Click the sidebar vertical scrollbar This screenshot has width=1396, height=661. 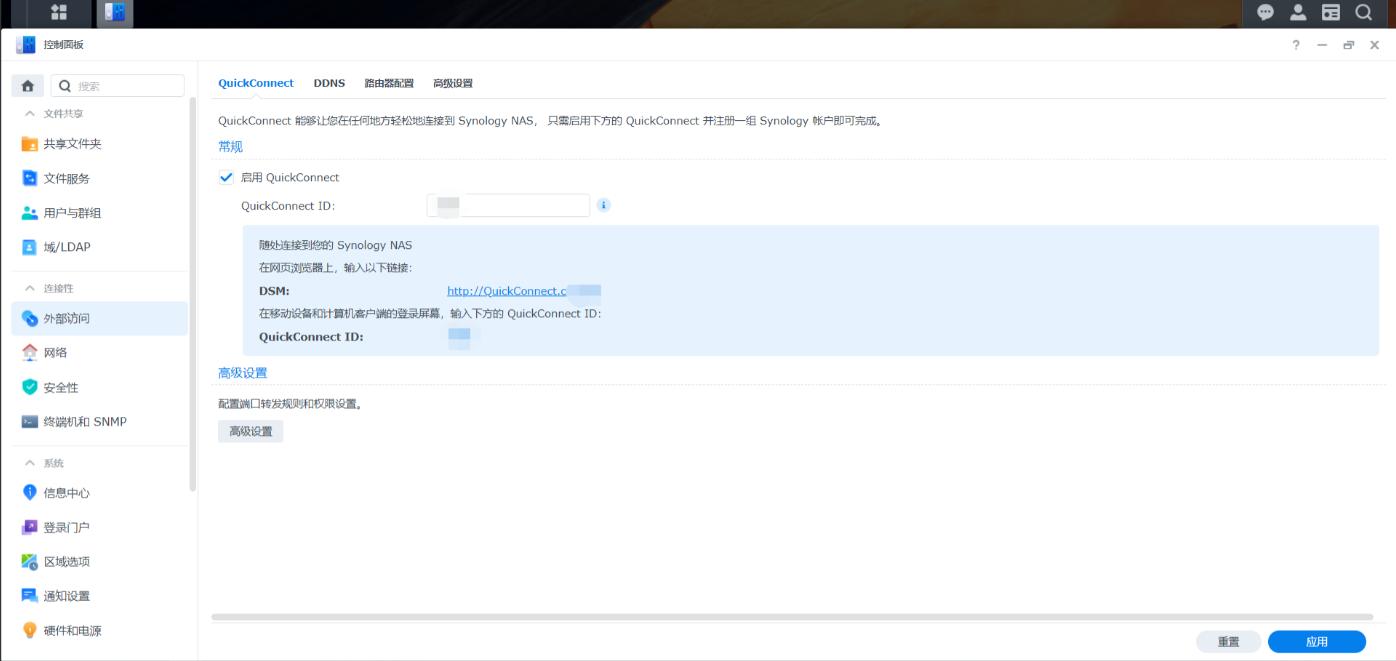[x=193, y=293]
